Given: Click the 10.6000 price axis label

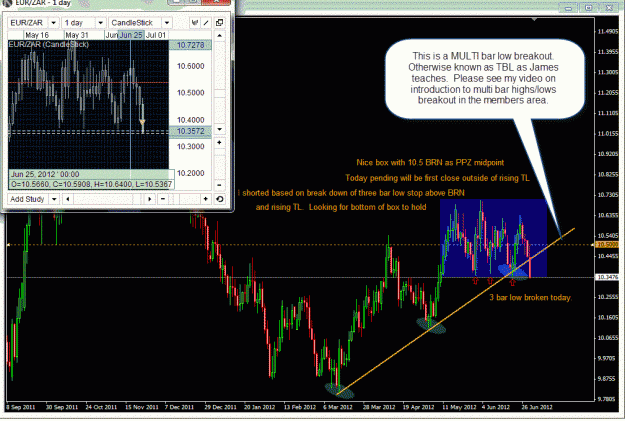Looking at the screenshot, I should click(191, 66).
